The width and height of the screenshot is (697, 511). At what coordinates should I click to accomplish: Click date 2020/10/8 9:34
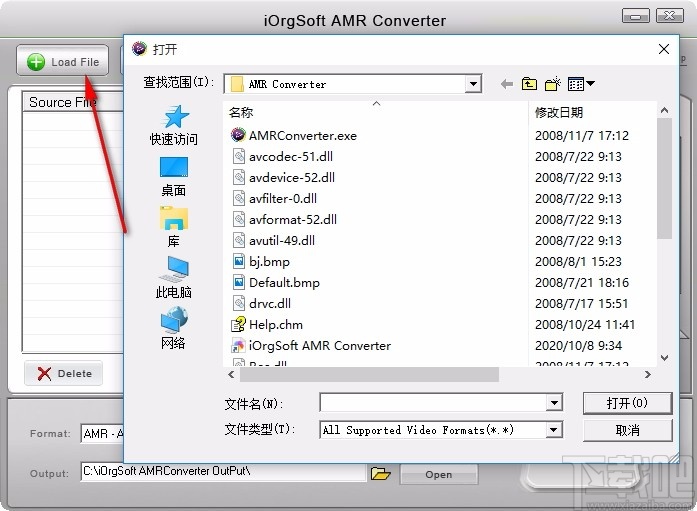click(578, 345)
